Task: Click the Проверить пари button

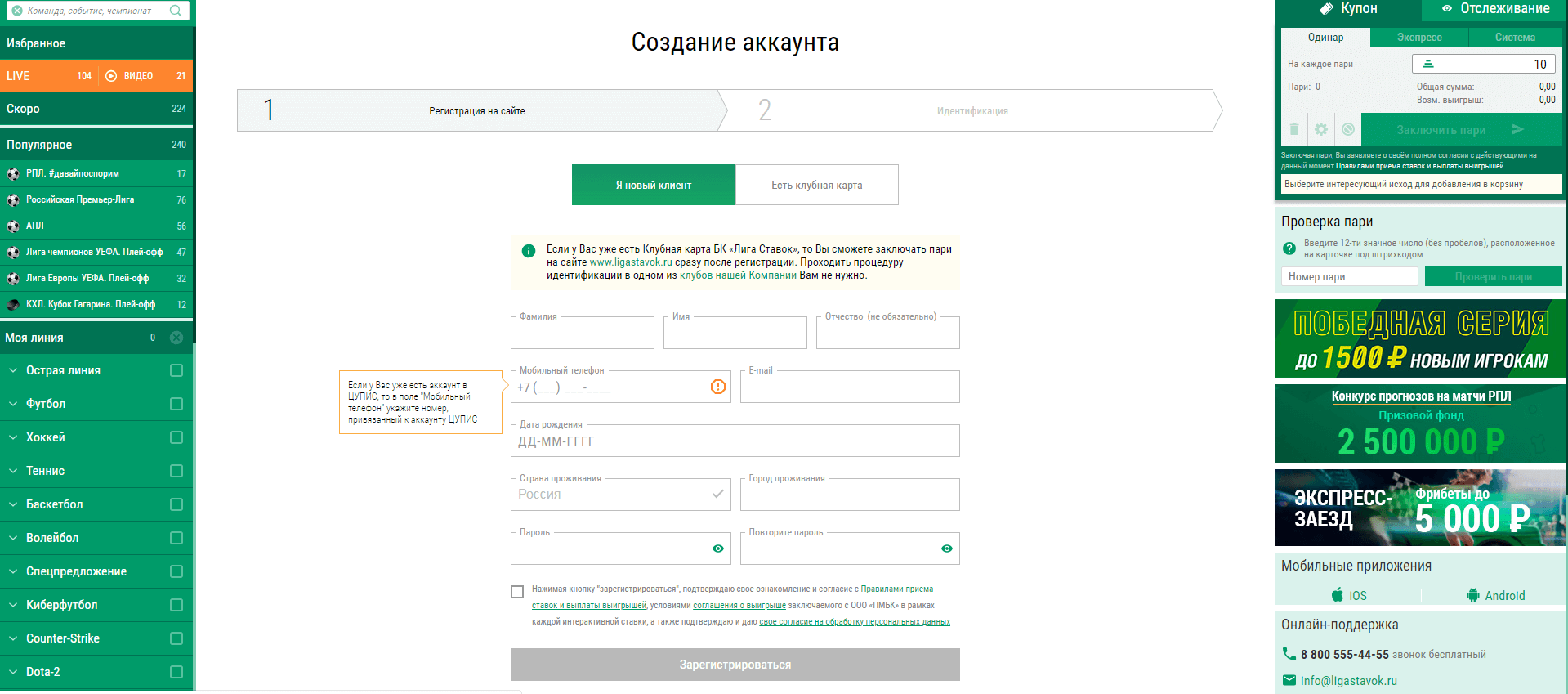Action: coord(1493,276)
